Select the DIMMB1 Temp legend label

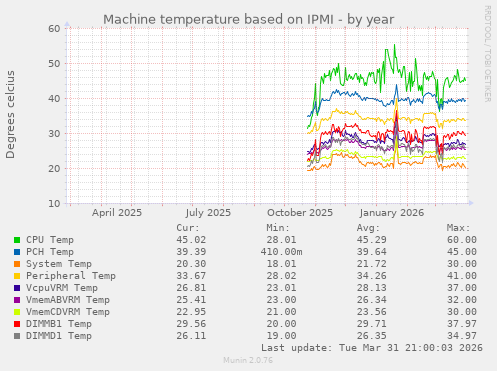59,324
